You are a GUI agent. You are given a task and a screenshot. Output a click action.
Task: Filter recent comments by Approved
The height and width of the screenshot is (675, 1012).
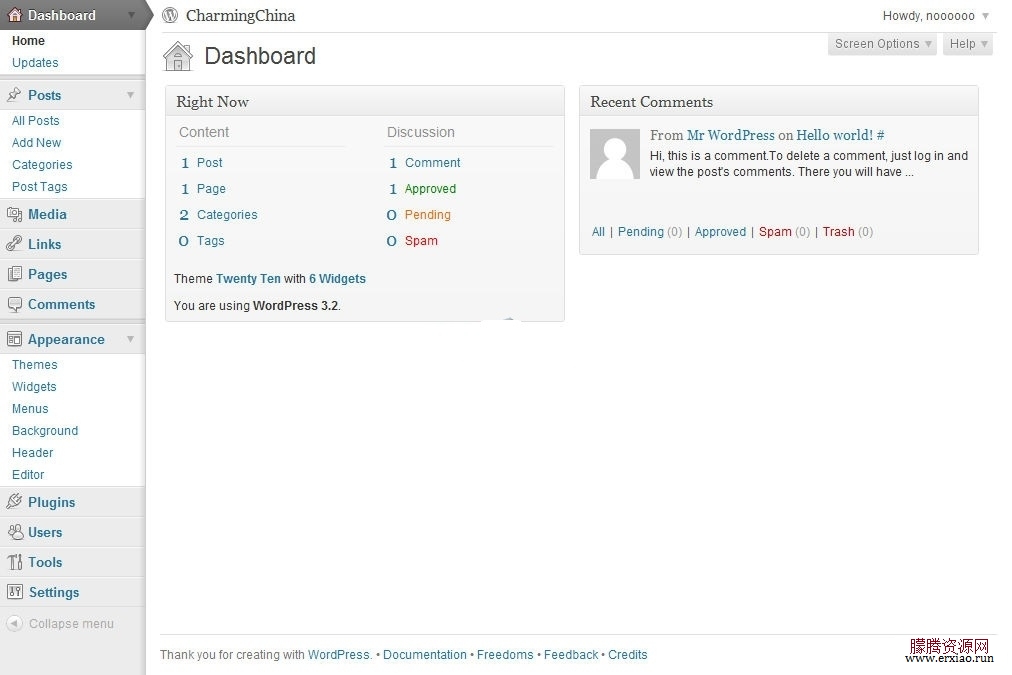point(720,232)
